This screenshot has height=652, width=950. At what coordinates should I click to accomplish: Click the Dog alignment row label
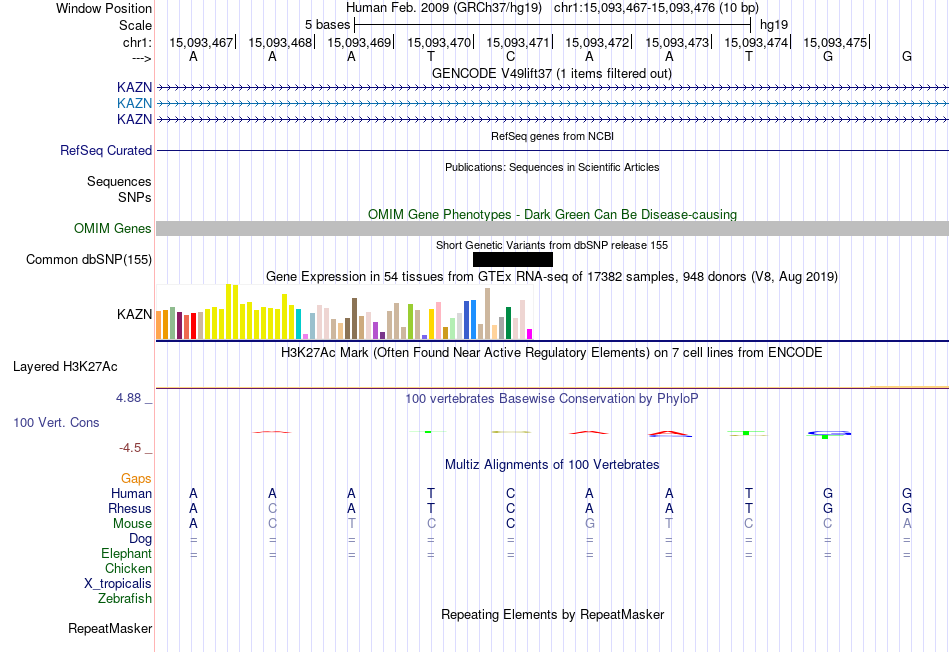click(x=140, y=538)
